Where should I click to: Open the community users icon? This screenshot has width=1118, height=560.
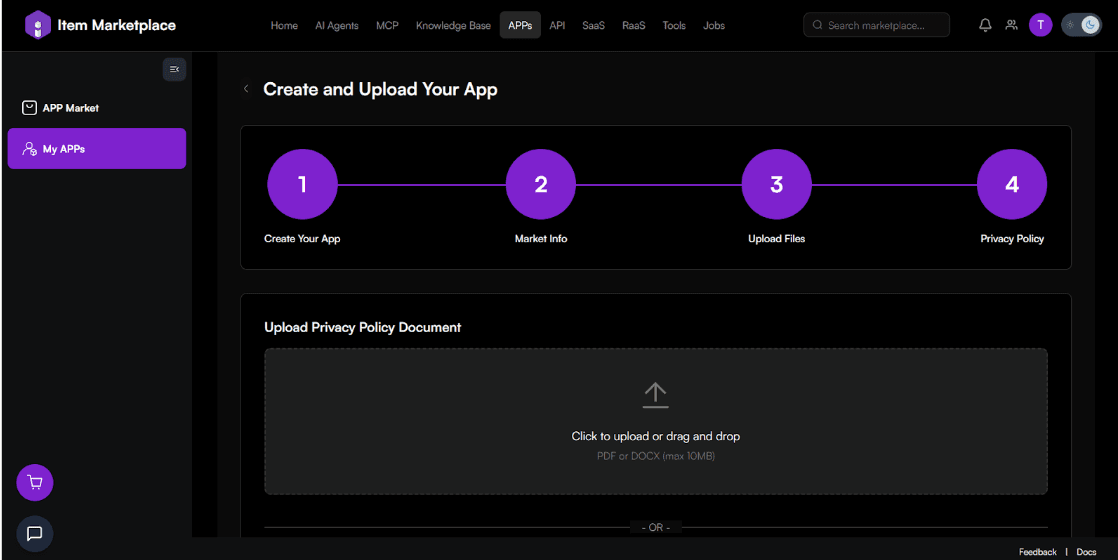coord(1012,25)
